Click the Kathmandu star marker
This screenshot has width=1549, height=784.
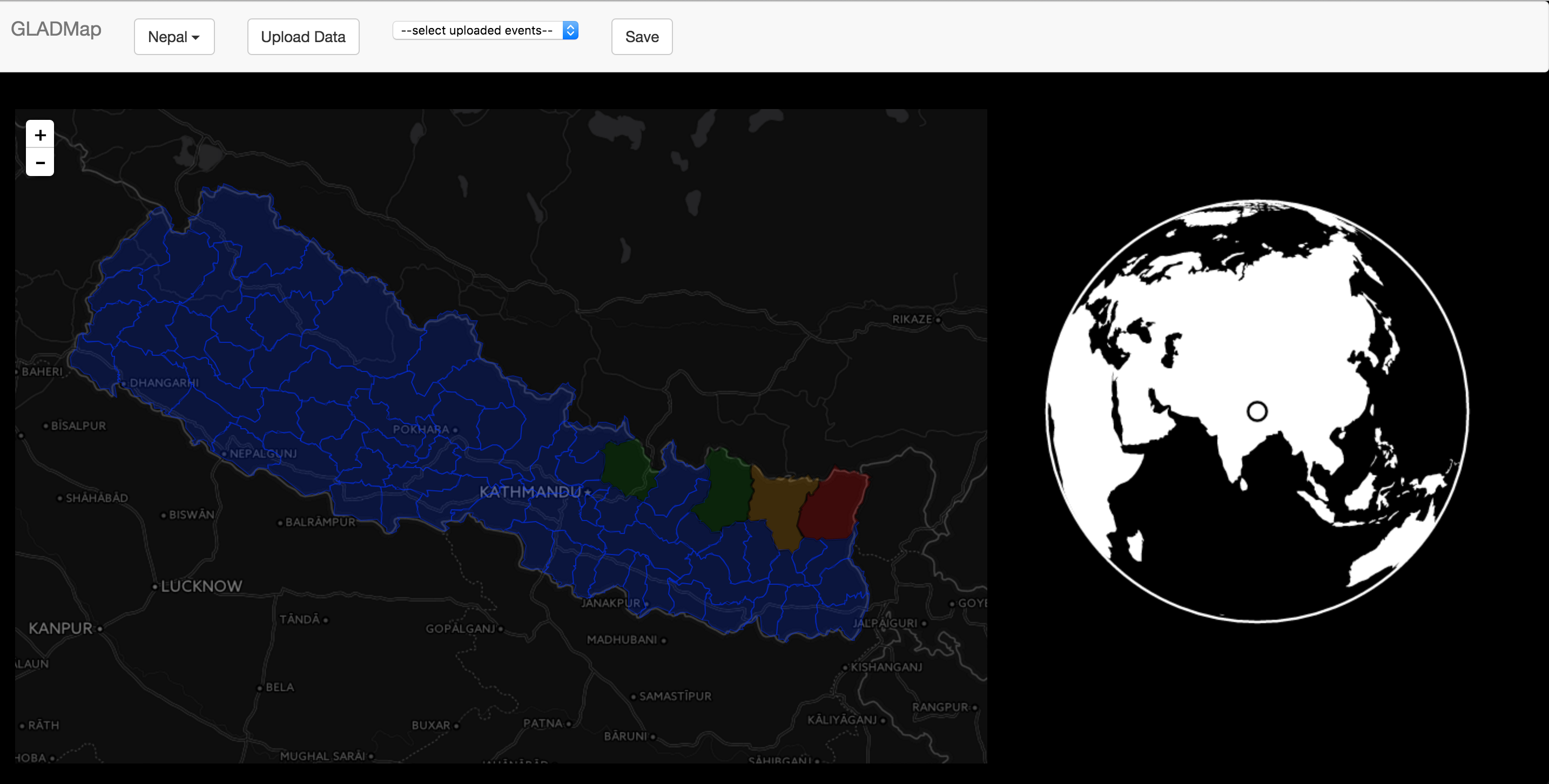click(588, 492)
